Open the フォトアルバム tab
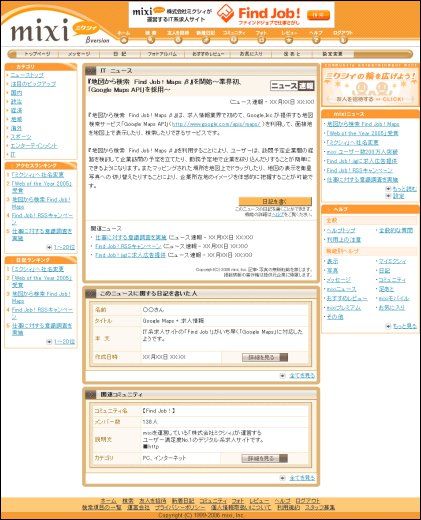 pyautogui.click(x=162, y=54)
